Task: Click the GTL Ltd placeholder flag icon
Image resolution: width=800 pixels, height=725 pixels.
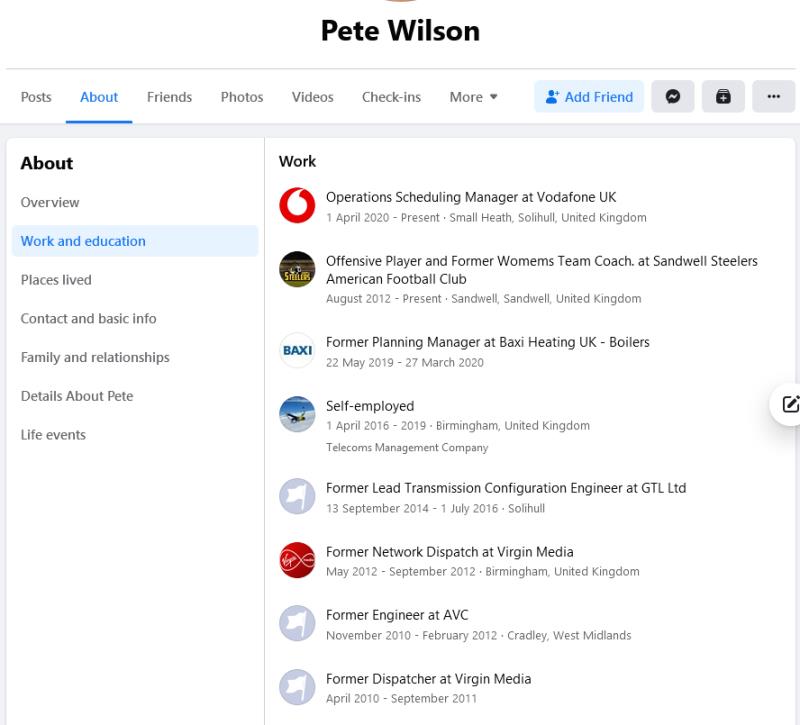Action: pos(297,497)
